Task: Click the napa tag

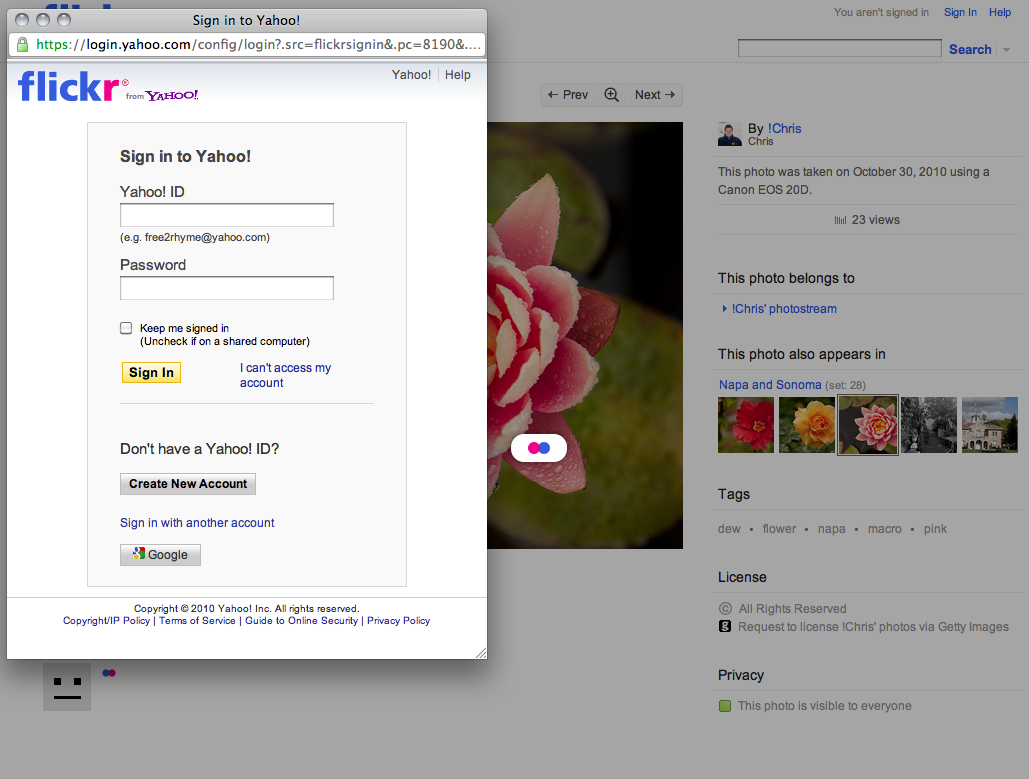Action: pyautogui.click(x=831, y=529)
